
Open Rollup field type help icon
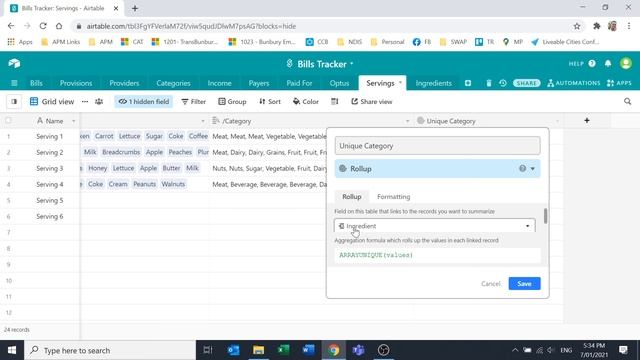click(x=522, y=169)
